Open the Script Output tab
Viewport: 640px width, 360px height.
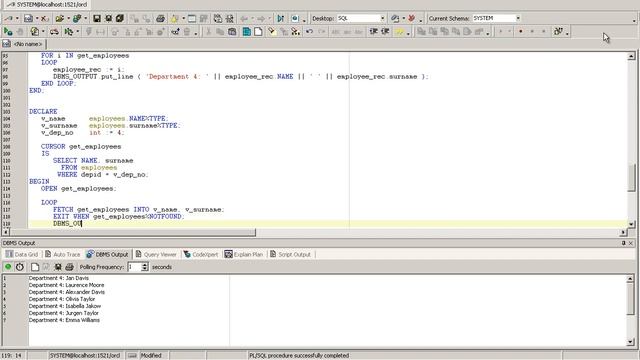pos(290,254)
